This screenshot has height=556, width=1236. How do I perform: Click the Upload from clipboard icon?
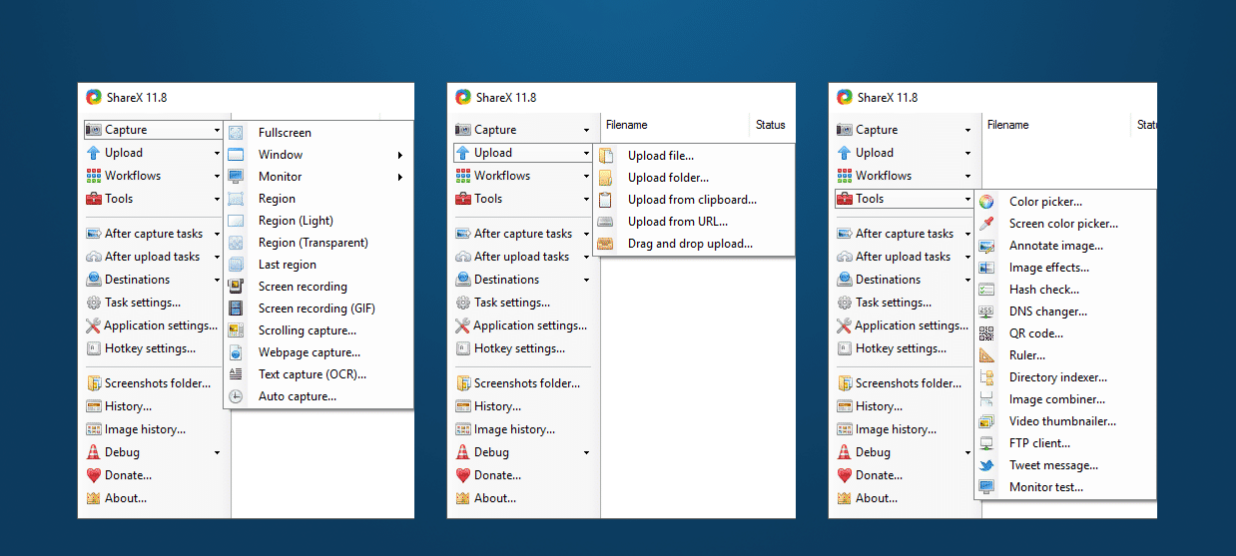(606, 199)
